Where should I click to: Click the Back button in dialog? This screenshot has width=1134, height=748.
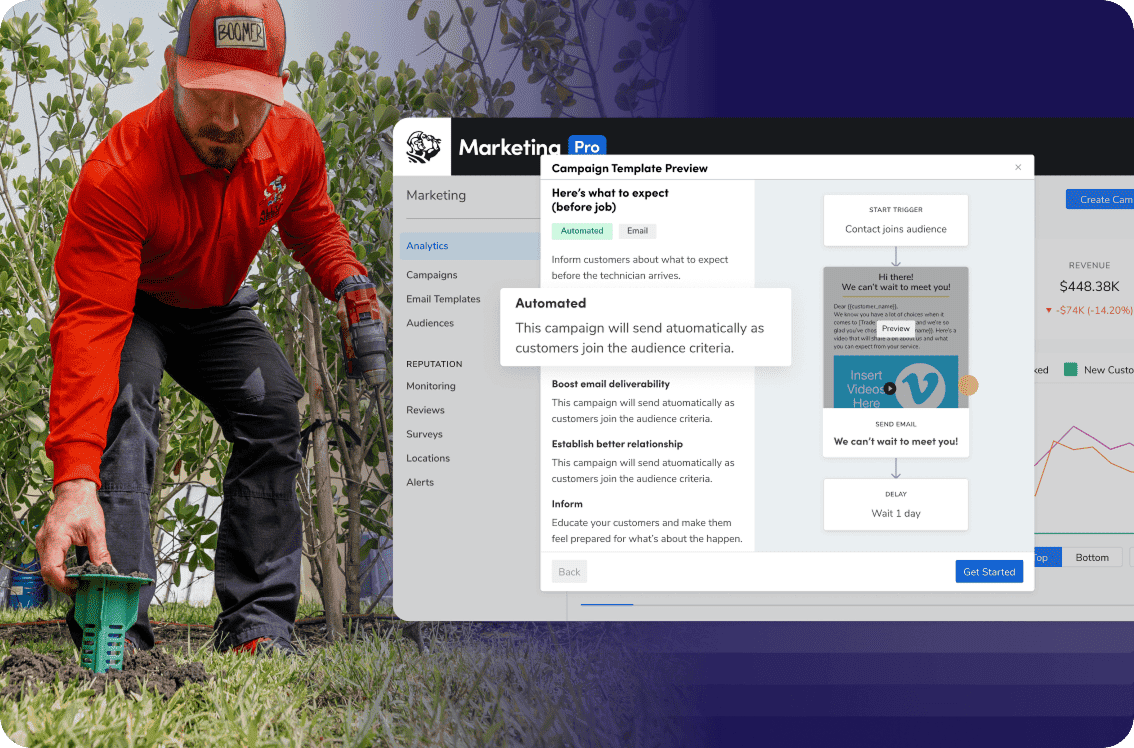pos(569,571)
